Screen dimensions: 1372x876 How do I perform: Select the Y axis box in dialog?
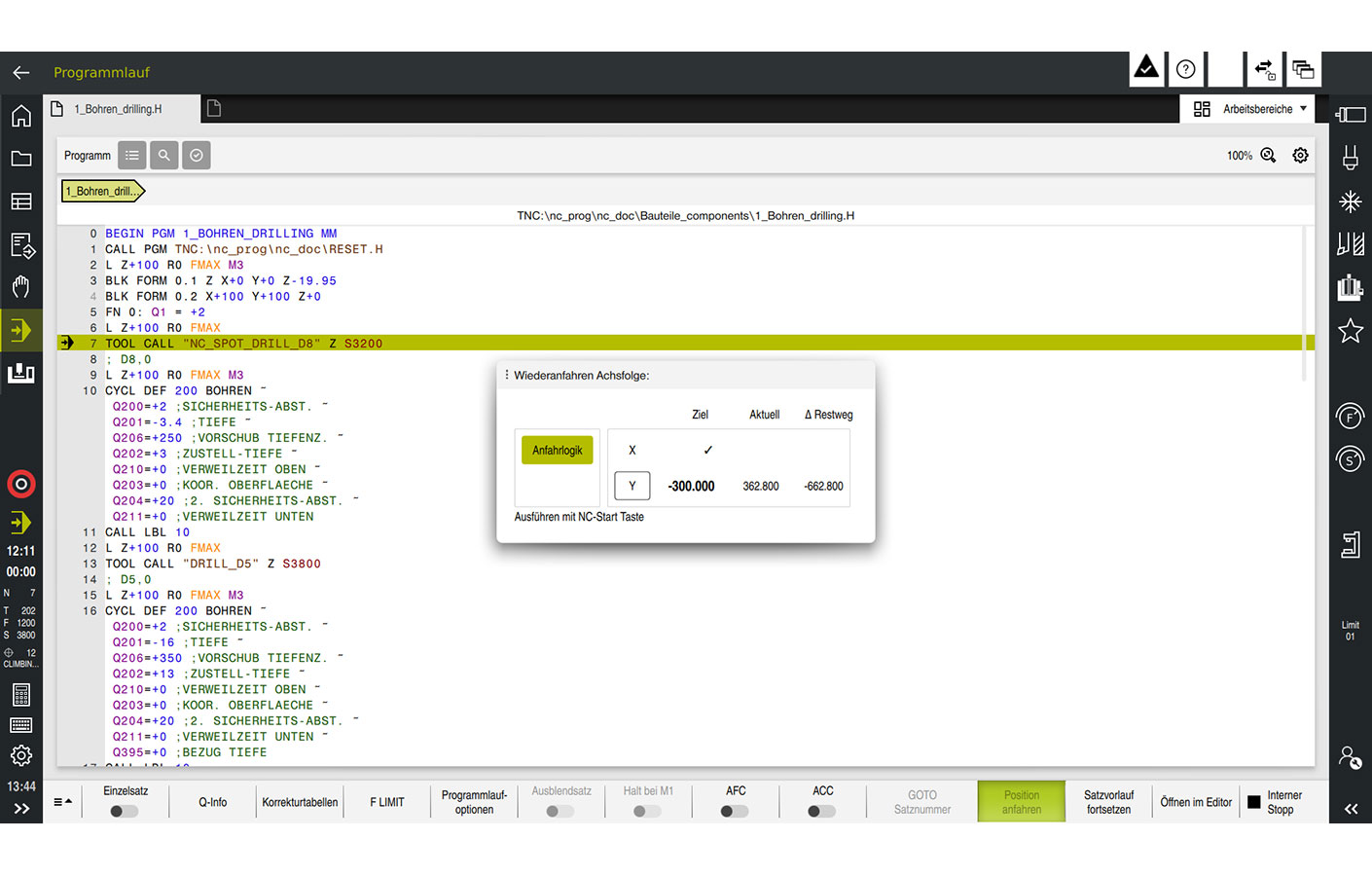(632, 486)
